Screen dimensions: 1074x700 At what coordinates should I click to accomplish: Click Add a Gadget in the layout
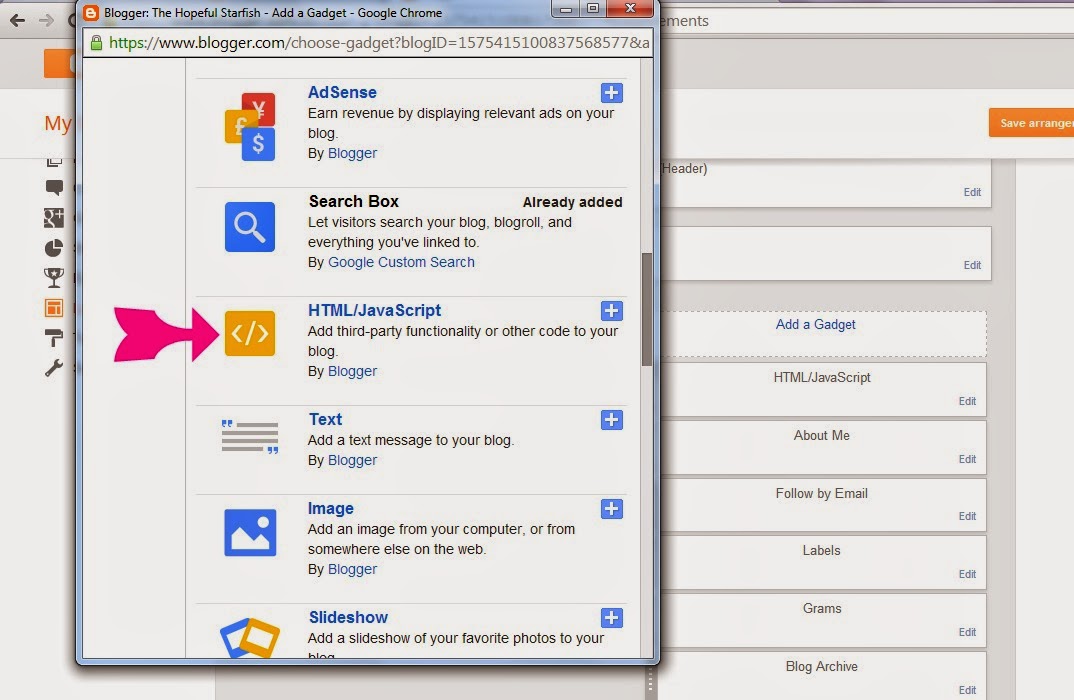tap(815, 325)
